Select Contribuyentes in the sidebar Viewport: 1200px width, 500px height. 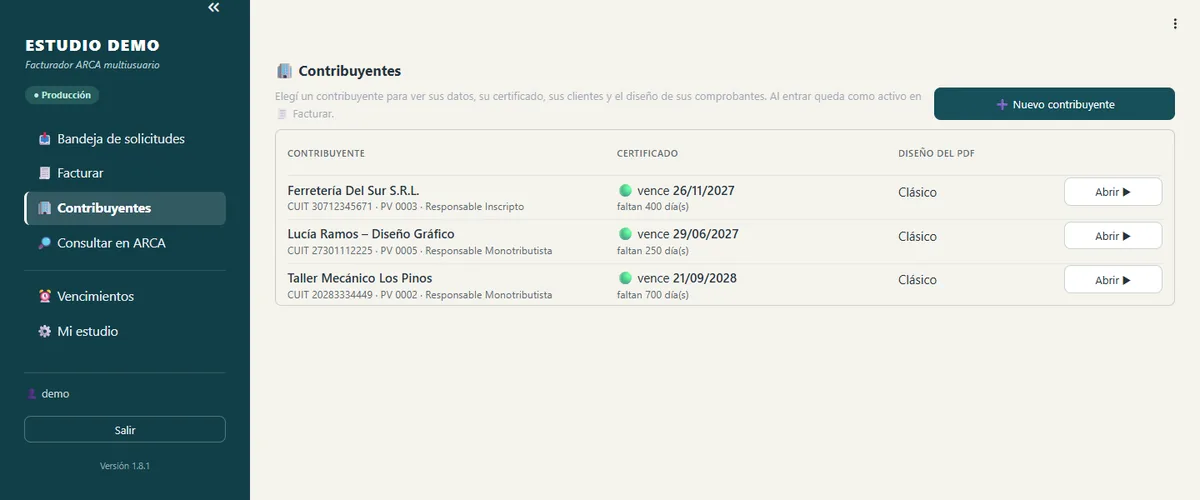click(x=125, y=208)
